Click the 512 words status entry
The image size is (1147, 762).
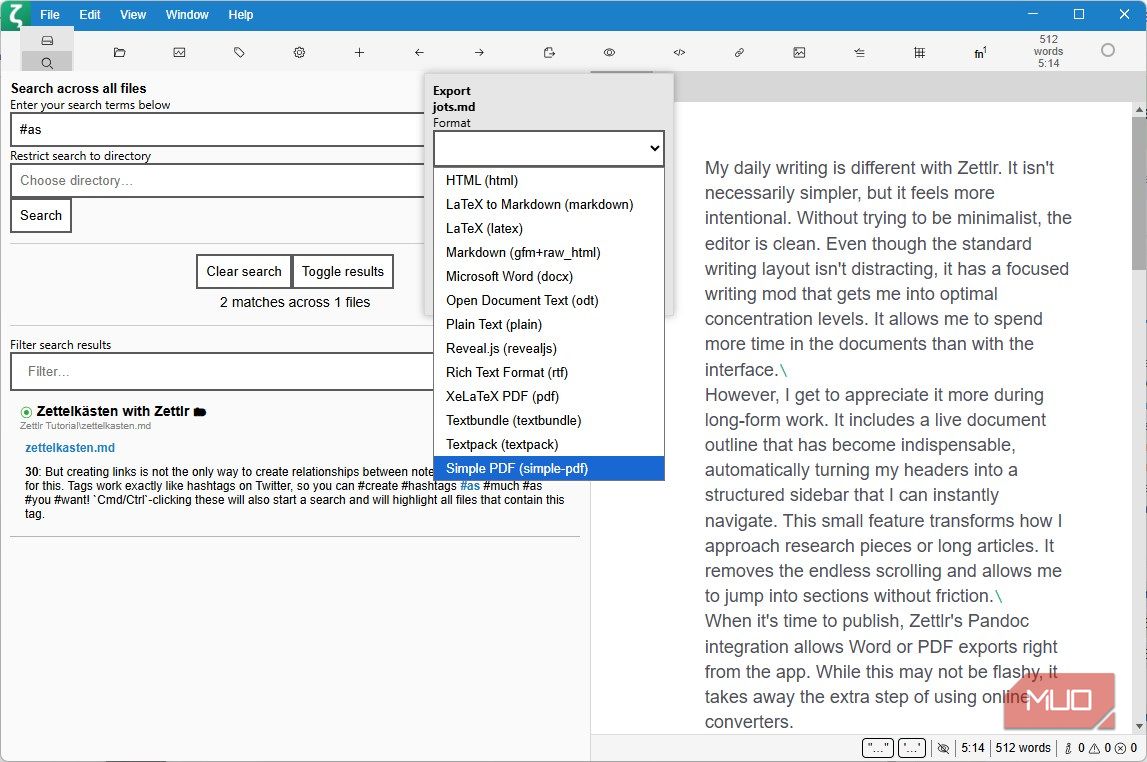[1023, 748]
